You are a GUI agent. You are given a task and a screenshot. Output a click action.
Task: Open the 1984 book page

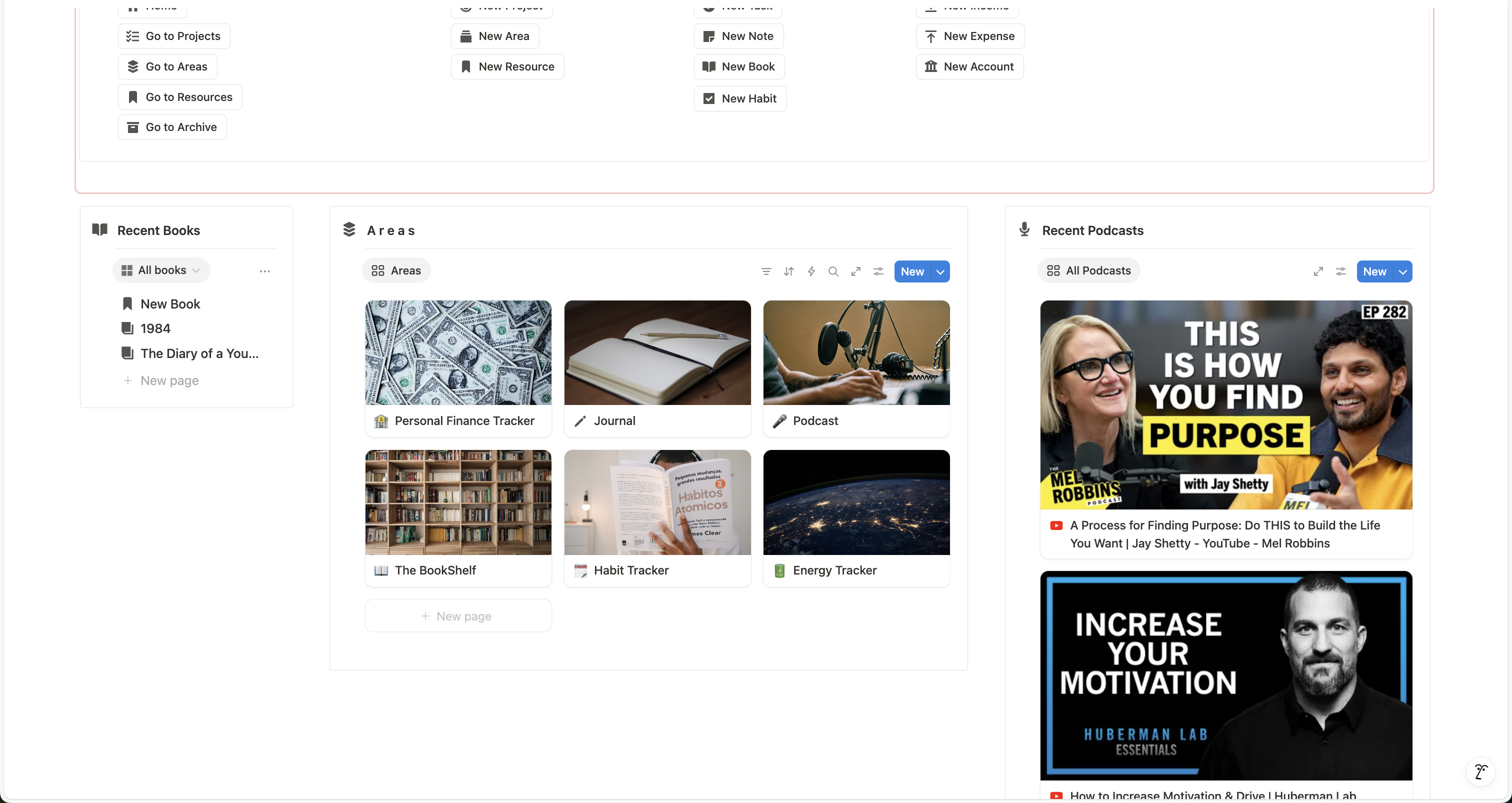[x=155, y=328]
